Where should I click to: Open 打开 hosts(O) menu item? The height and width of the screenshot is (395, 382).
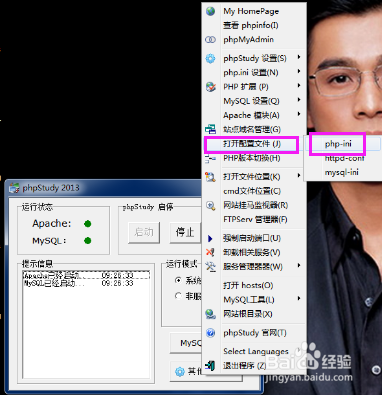pos(255,285)
